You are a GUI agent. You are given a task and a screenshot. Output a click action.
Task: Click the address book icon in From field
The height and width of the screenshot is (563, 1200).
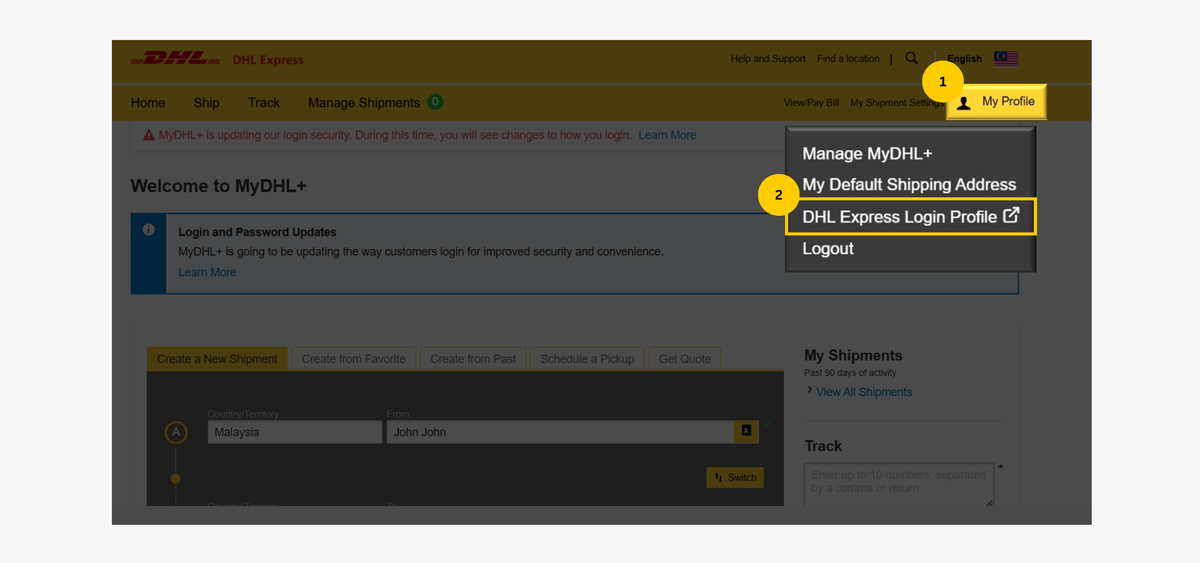746,431
